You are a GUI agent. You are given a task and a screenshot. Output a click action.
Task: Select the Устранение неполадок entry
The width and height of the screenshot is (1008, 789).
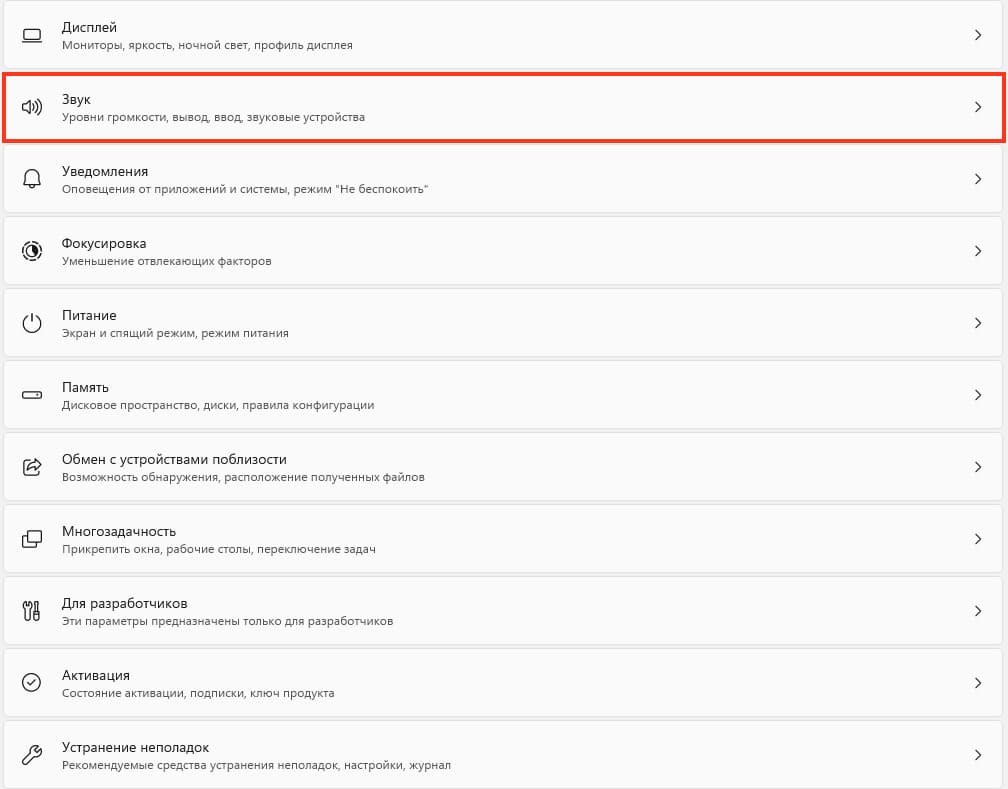coord(503,755)
